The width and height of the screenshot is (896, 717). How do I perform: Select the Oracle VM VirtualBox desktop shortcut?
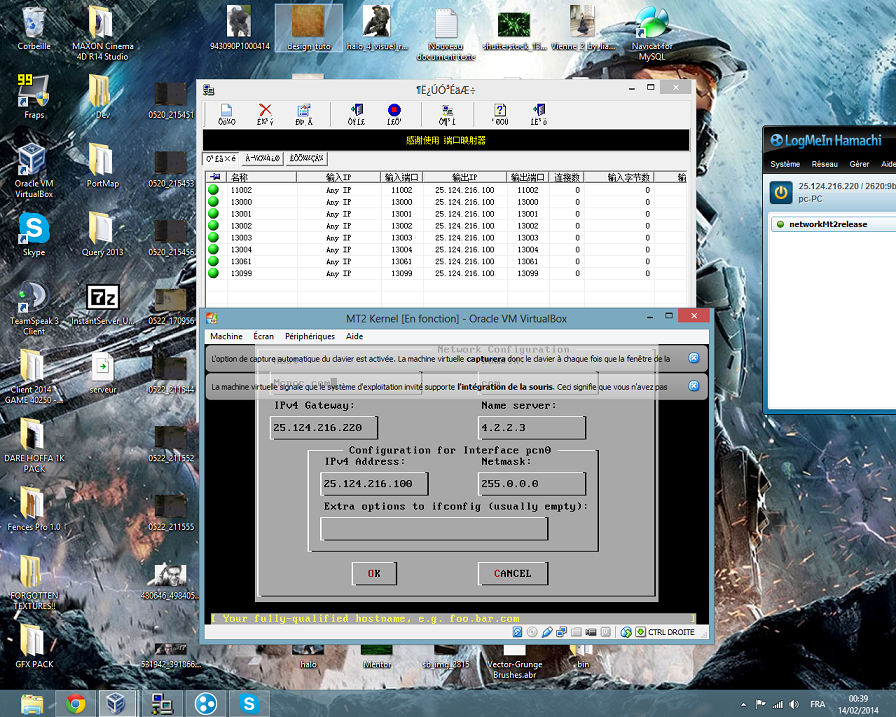point(34,171)
